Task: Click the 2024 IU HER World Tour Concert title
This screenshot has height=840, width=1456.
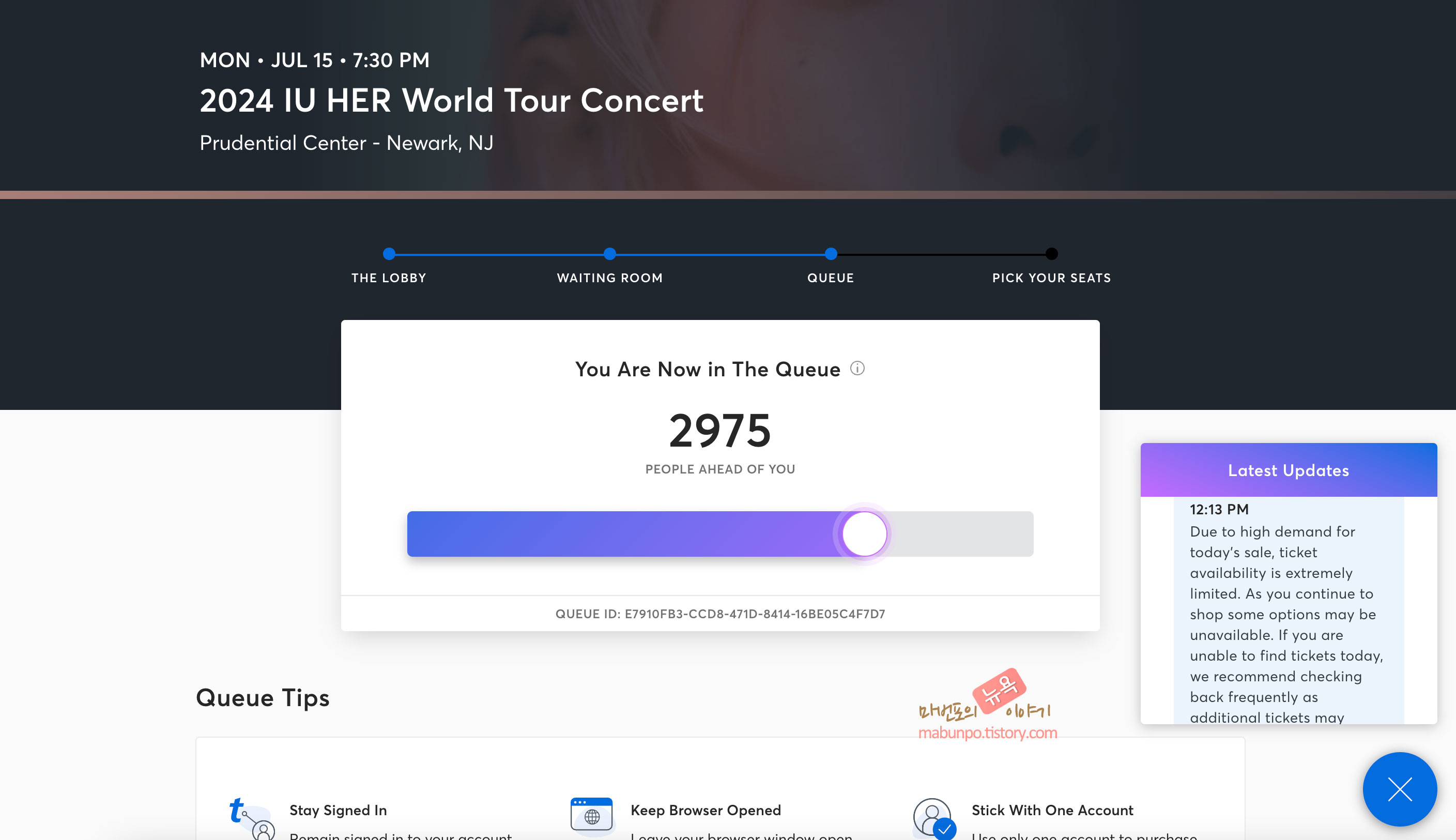Action: click(x=452, y=100)
